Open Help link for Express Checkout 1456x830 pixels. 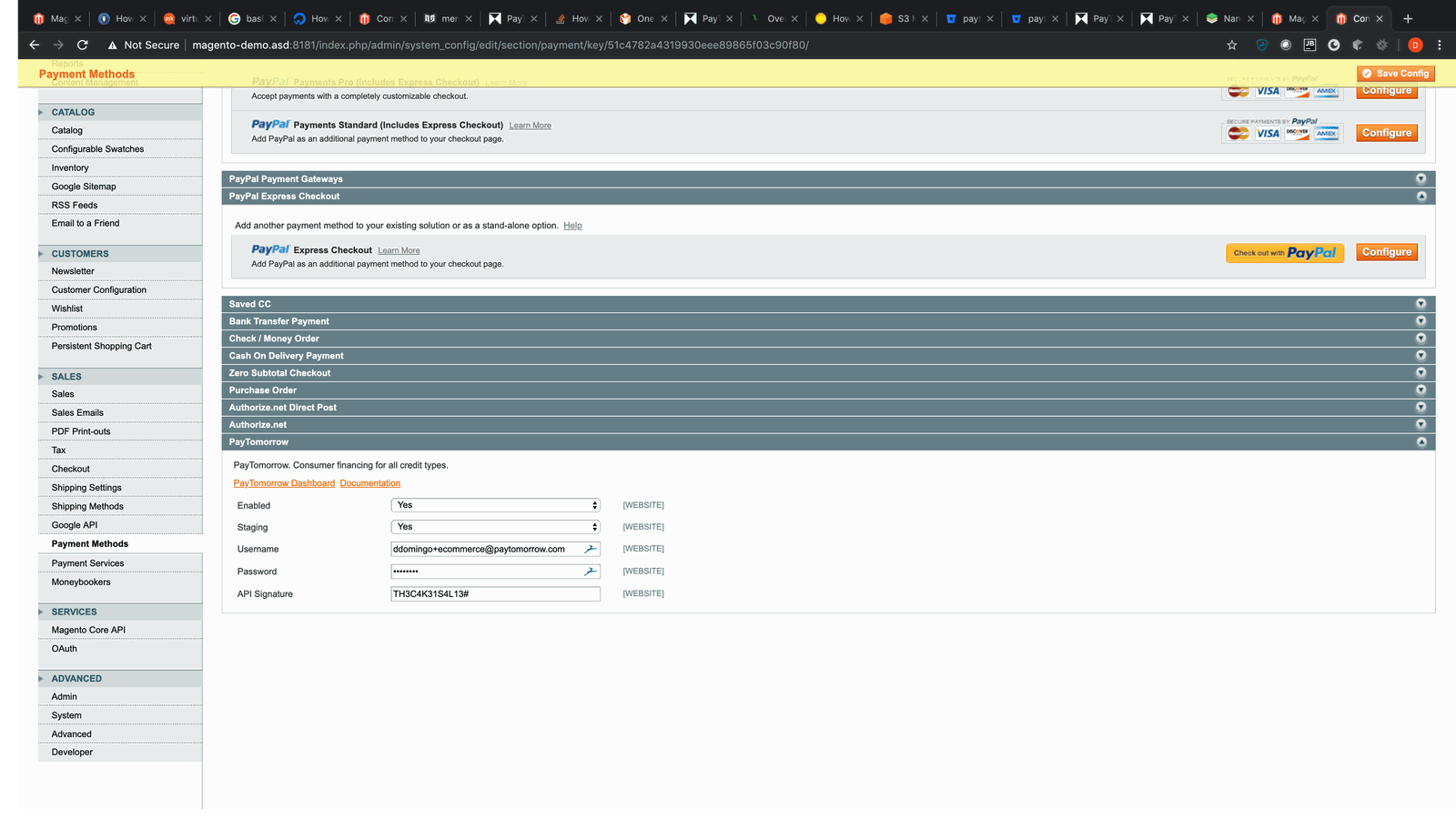[x=572, y=226]
